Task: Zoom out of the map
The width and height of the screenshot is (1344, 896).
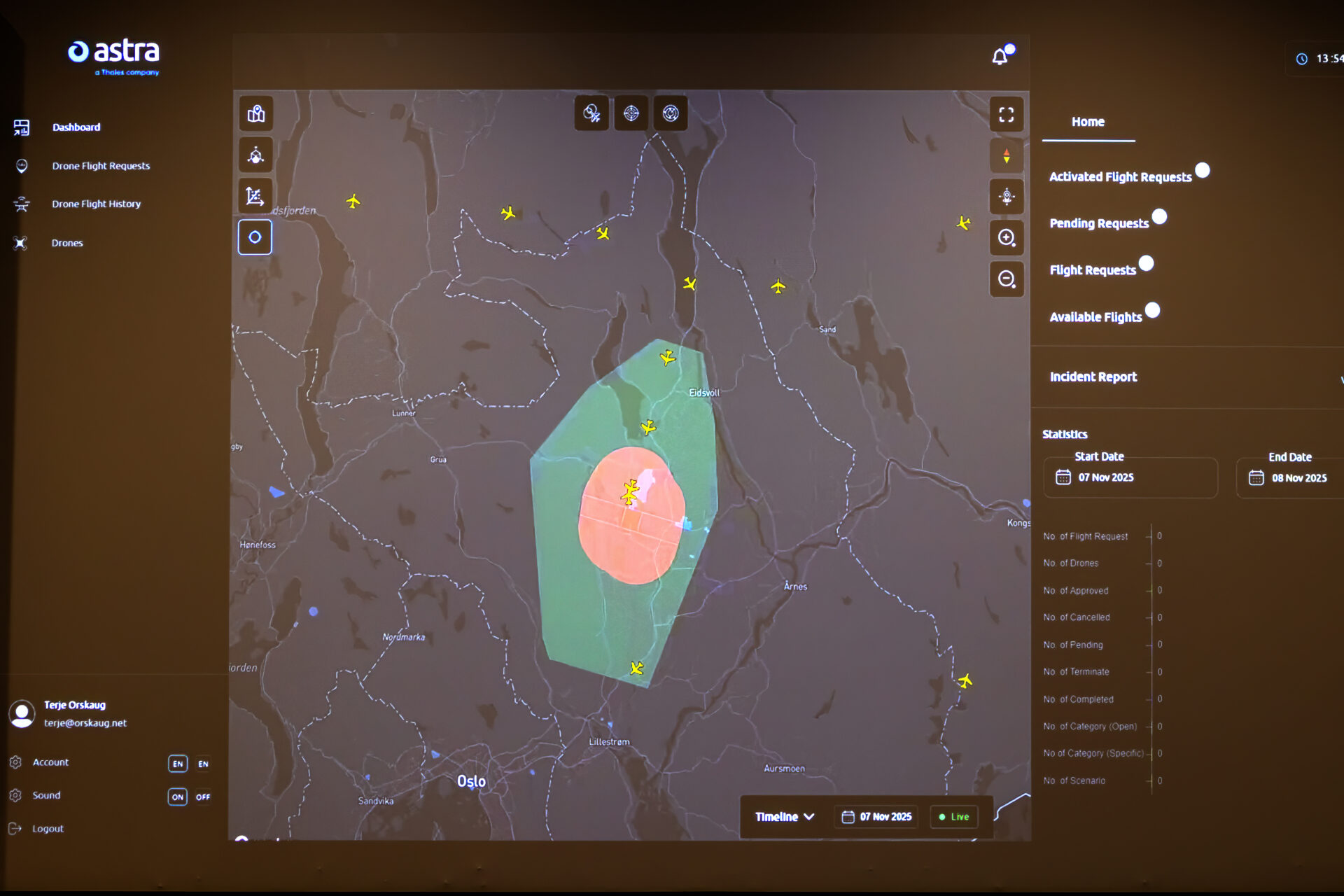Action: pyautogui.click(x=1007, y=279)
